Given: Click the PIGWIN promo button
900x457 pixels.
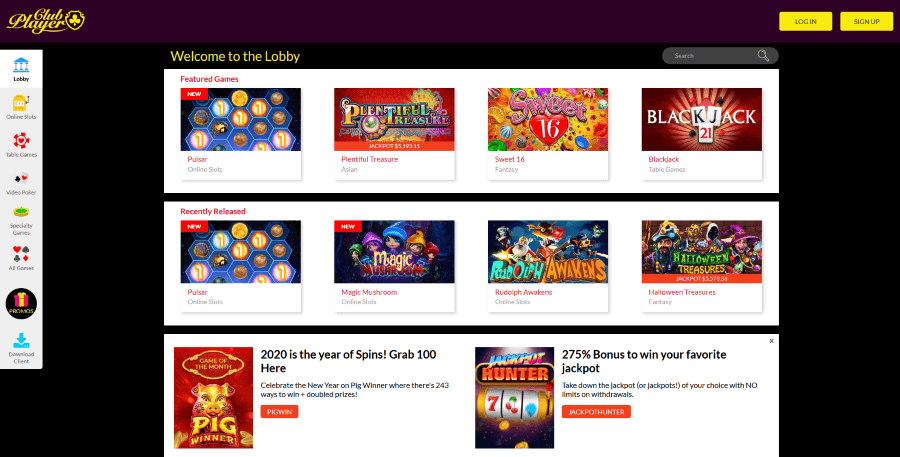Looking at the screenshot, I should (280, 412).
